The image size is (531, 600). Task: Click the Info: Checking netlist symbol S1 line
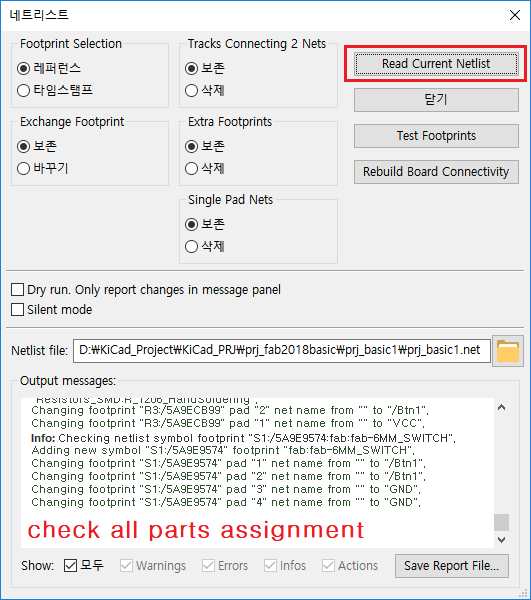tap(243, 438)
